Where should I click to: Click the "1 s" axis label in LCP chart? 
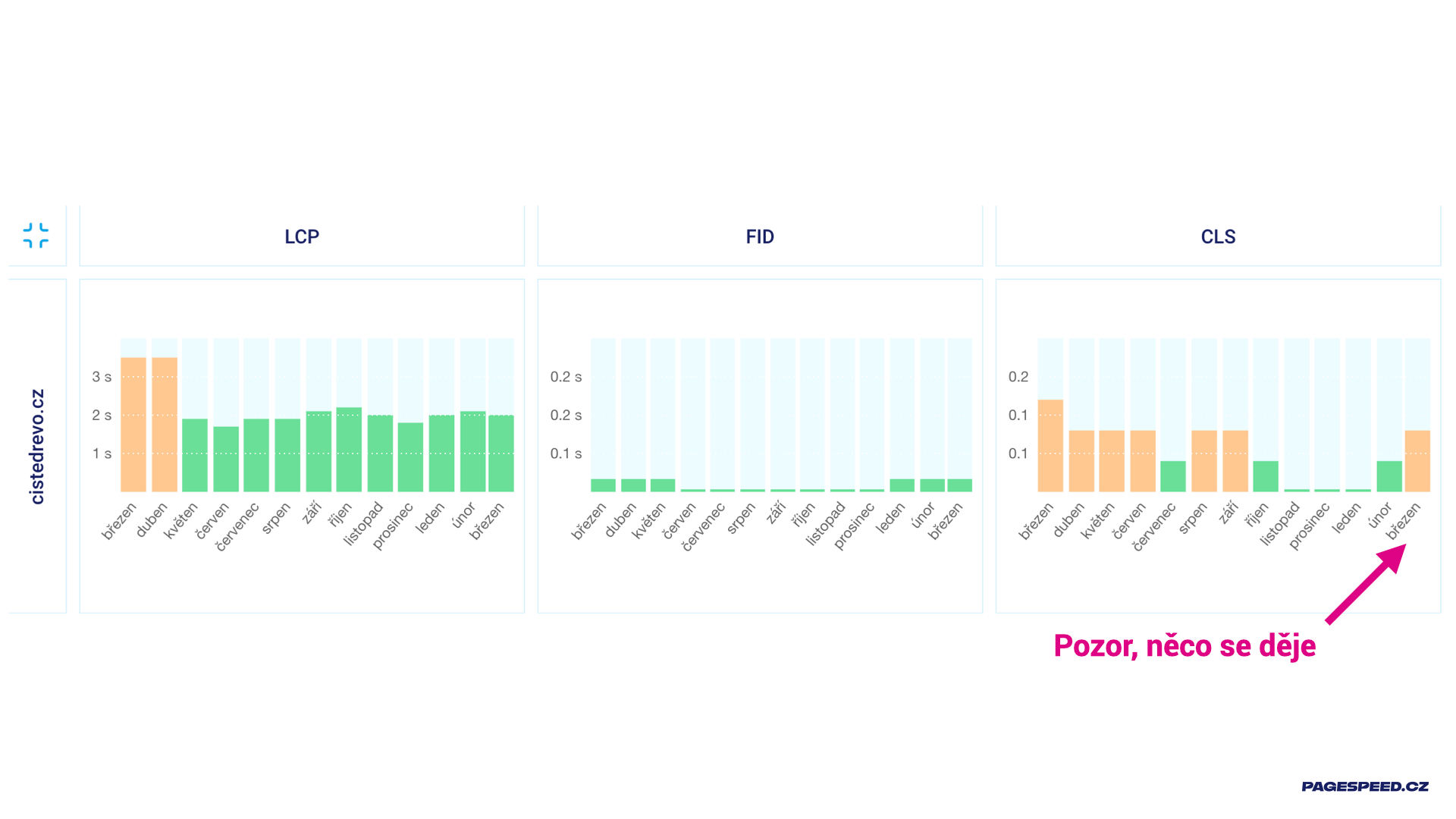click(x=102, y=453)
